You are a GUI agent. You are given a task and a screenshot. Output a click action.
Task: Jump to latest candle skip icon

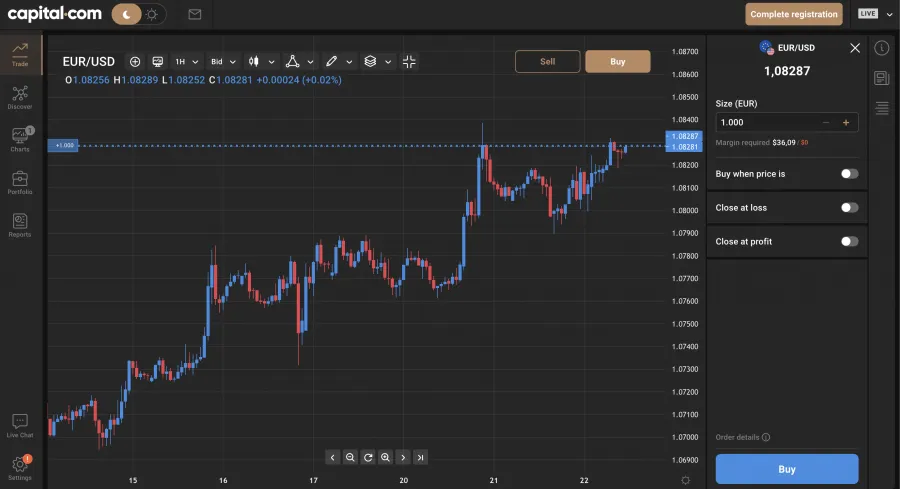(421, 457)
